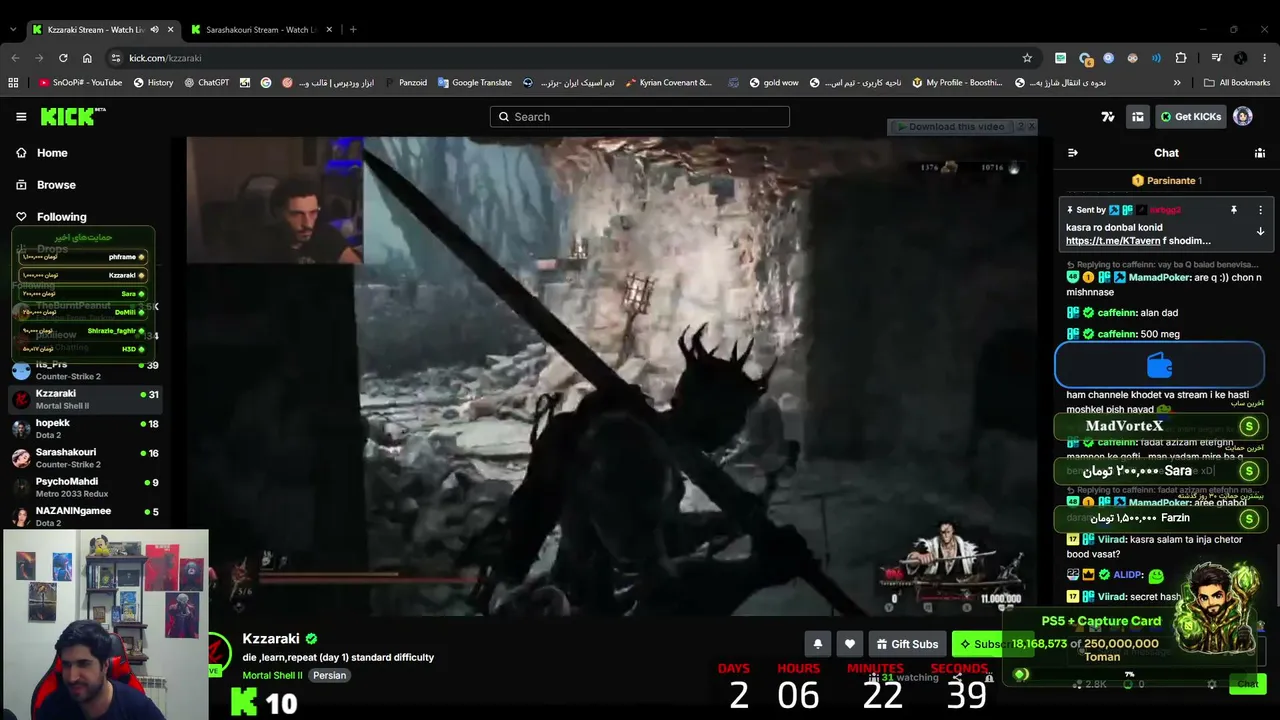Go to the Kick logo homepage
This screenshot has width=1280, height=720.
pyautogui.click(x=73, y=117)
